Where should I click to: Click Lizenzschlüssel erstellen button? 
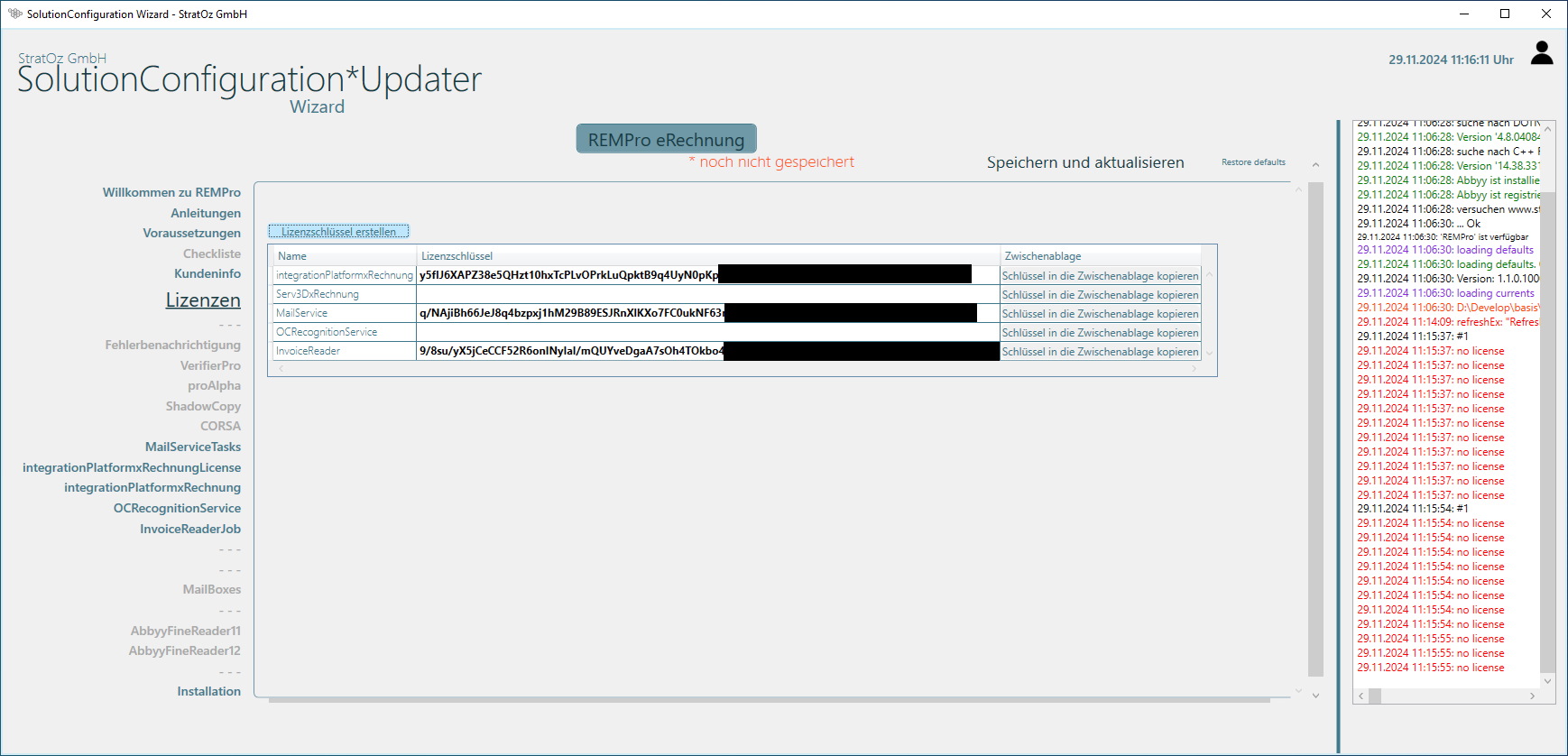pyautogui.click(x=338, y=232)
